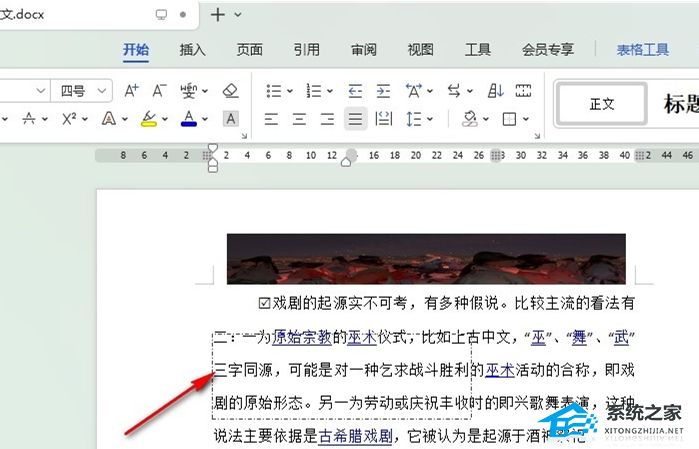Center align the text
Screen dimensions: 699x449
[x=299, y=119]
